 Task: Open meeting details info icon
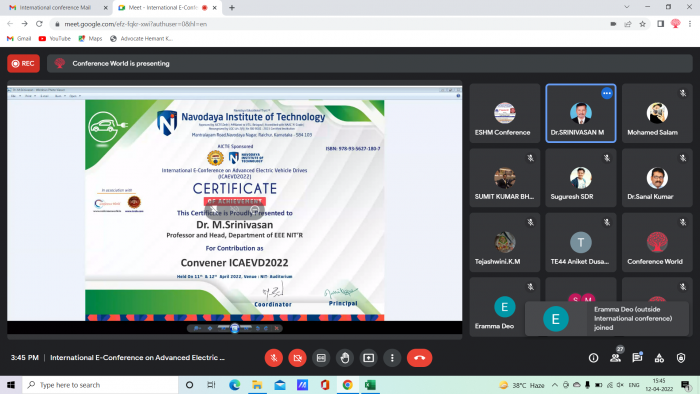coord(593,358)
